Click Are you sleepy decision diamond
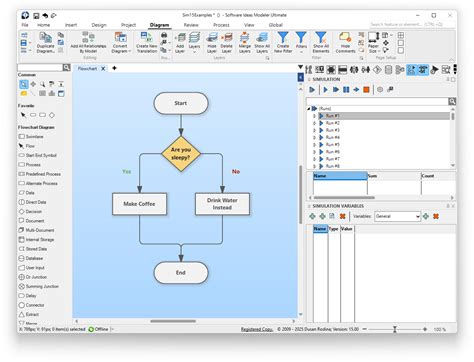474x362 pixels. (x=181, y=154)
